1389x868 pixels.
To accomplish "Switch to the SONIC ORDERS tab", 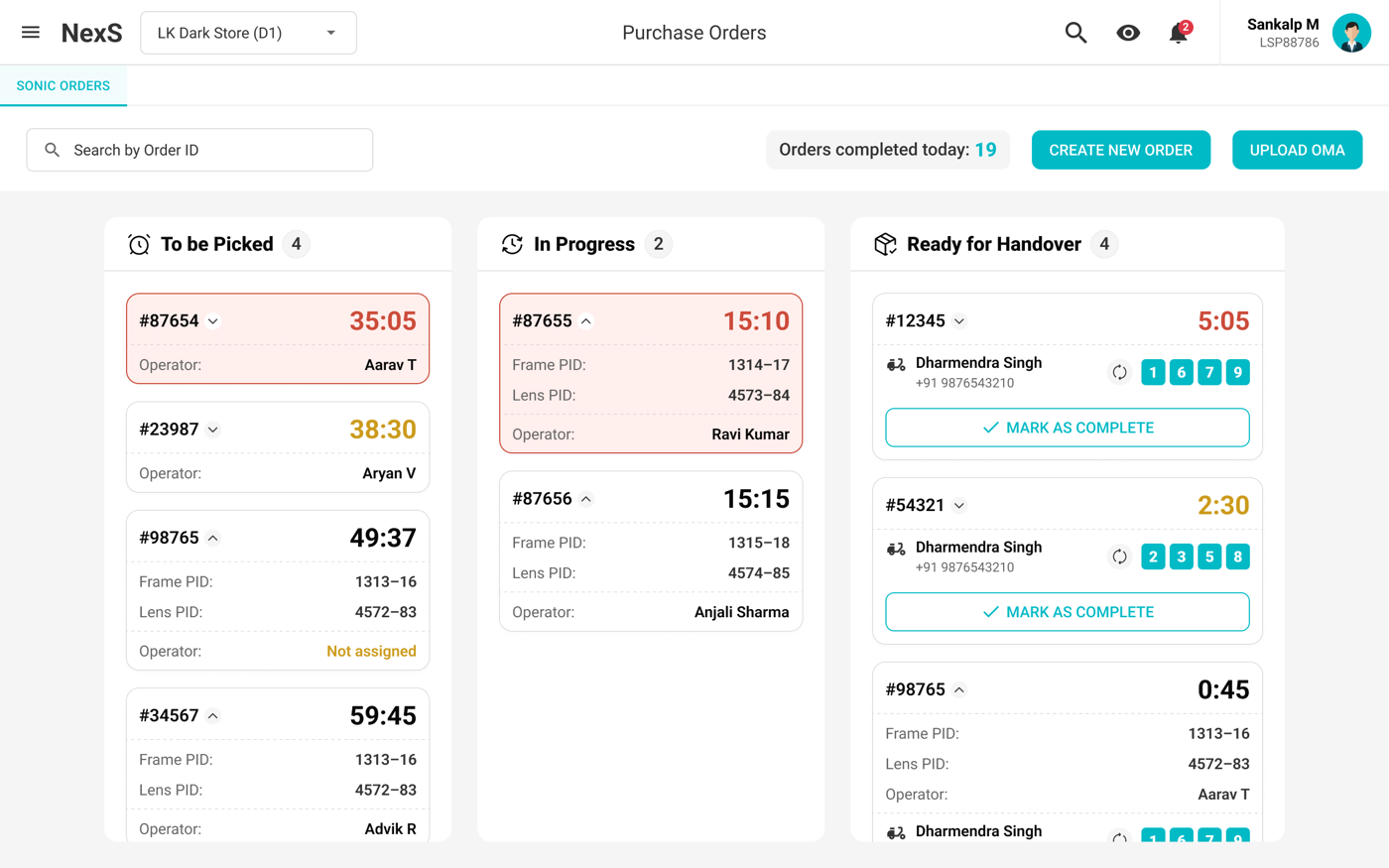I will (x=63, y=86).
